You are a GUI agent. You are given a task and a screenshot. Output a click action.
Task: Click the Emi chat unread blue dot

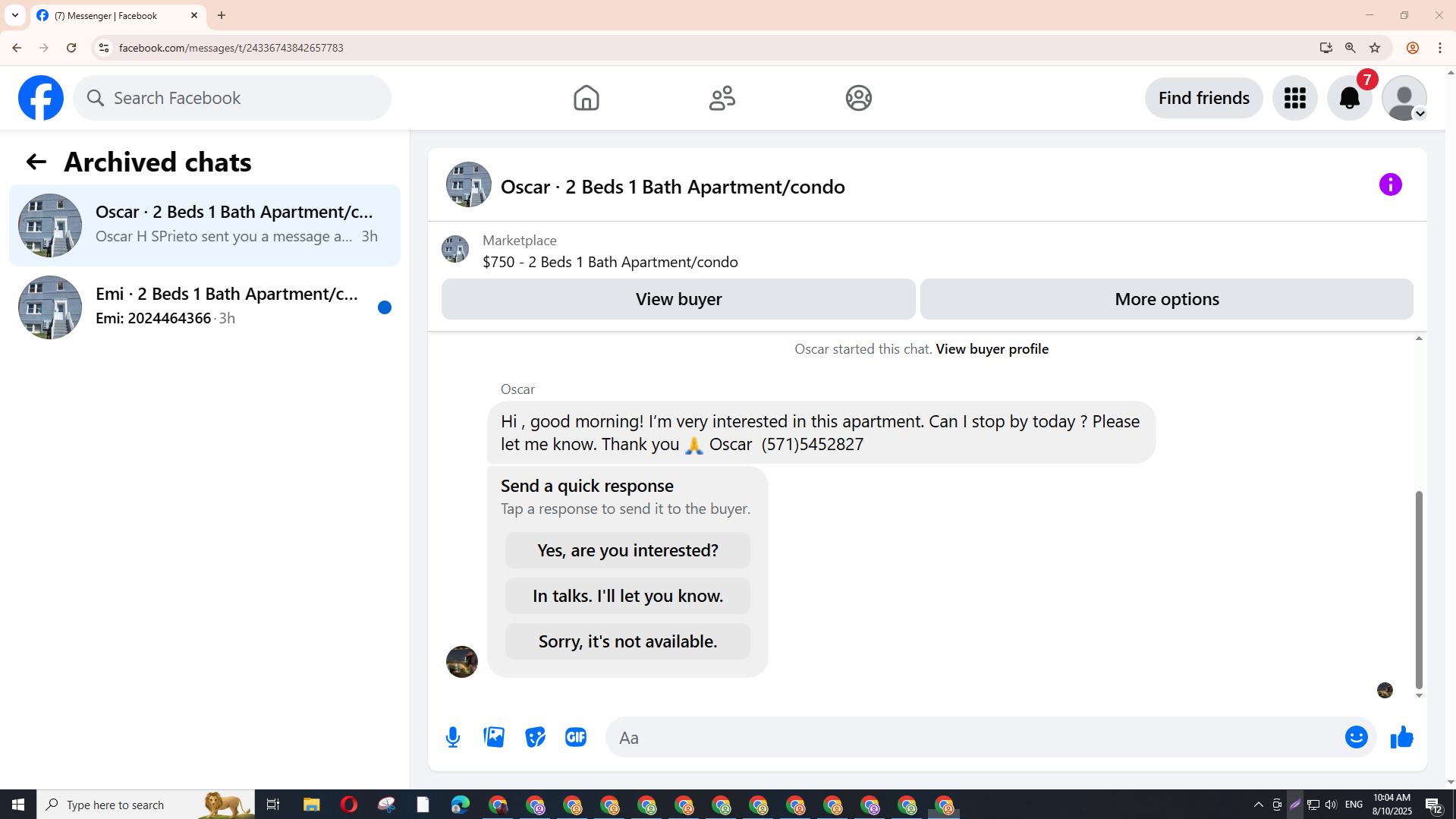tap(385, 307)
